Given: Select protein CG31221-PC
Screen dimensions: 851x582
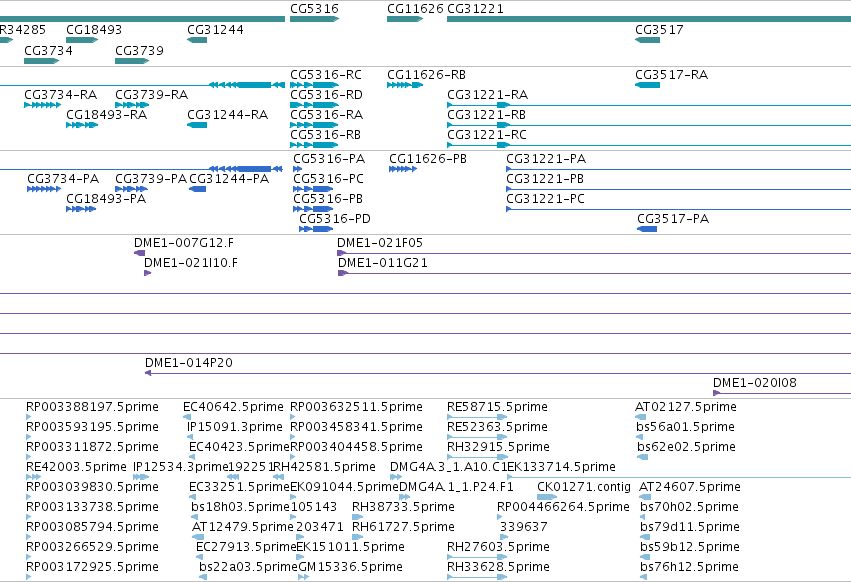Looking at the screenshot, I should [x=678, y=209].
